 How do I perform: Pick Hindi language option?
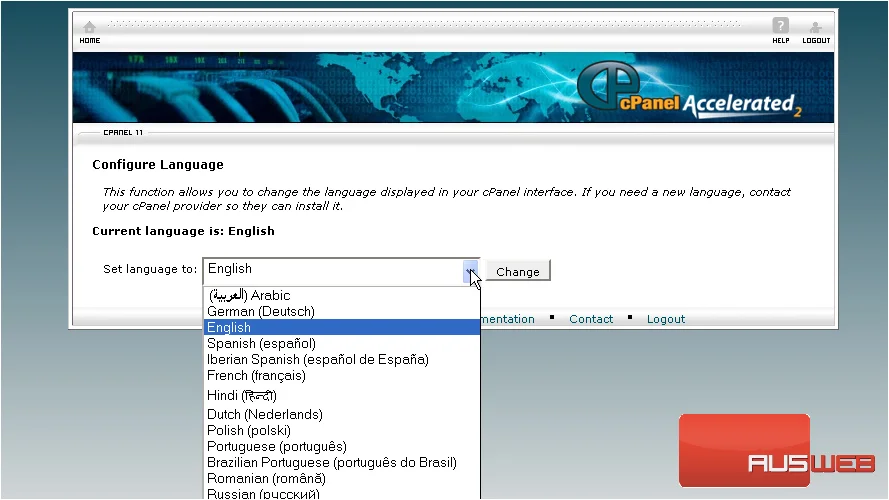[x=342, y=395]
